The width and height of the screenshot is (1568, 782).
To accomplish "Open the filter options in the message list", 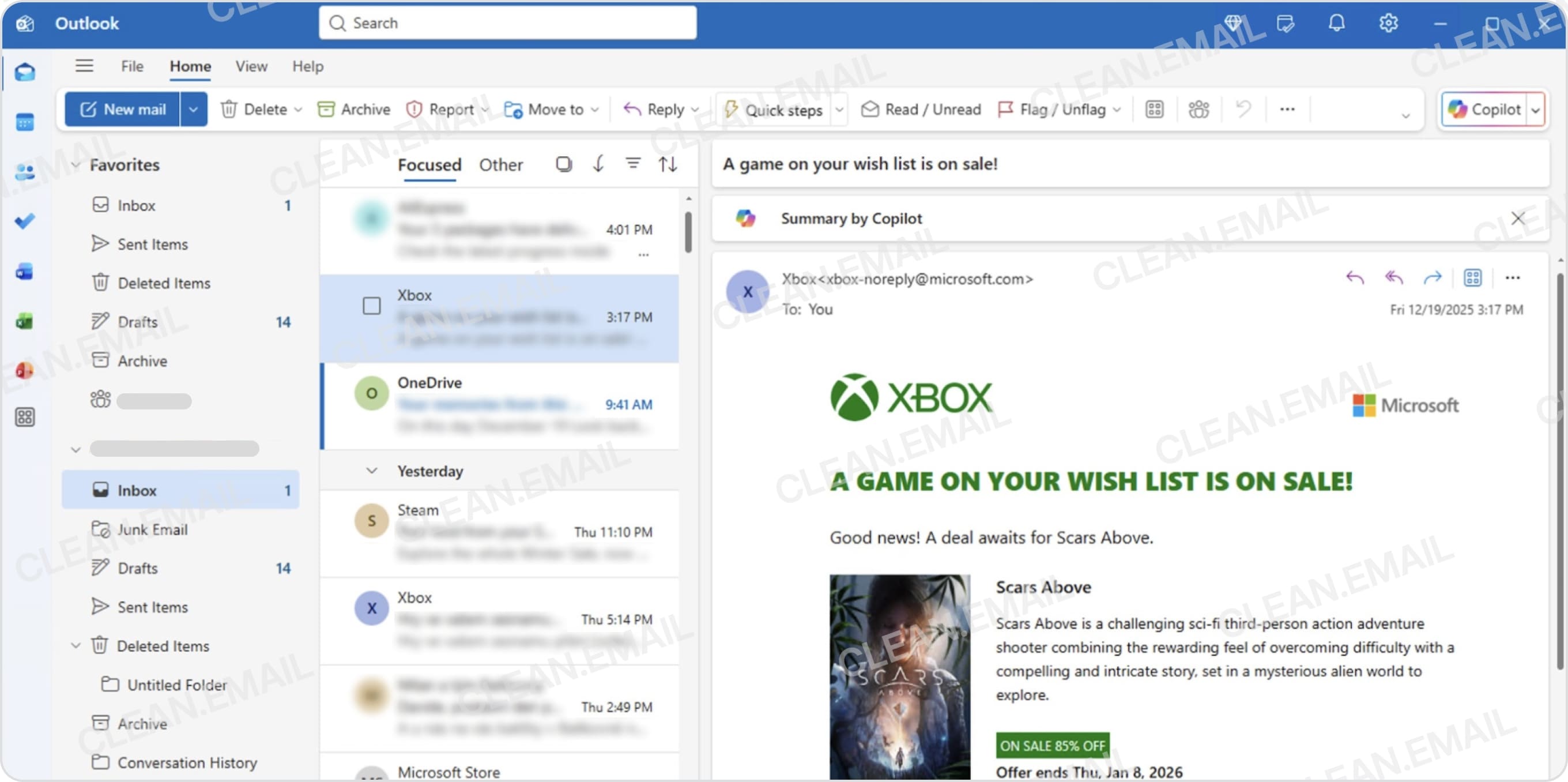I will click(x=633, y=164).
